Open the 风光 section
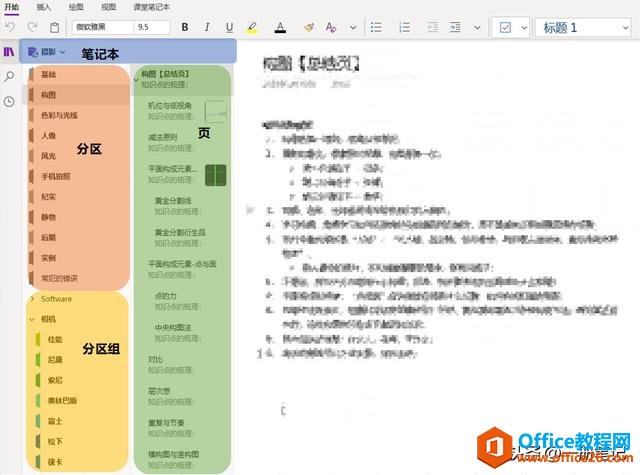Image resolution: width=640 pixels, height=475 pixels. tap(80, 156)
